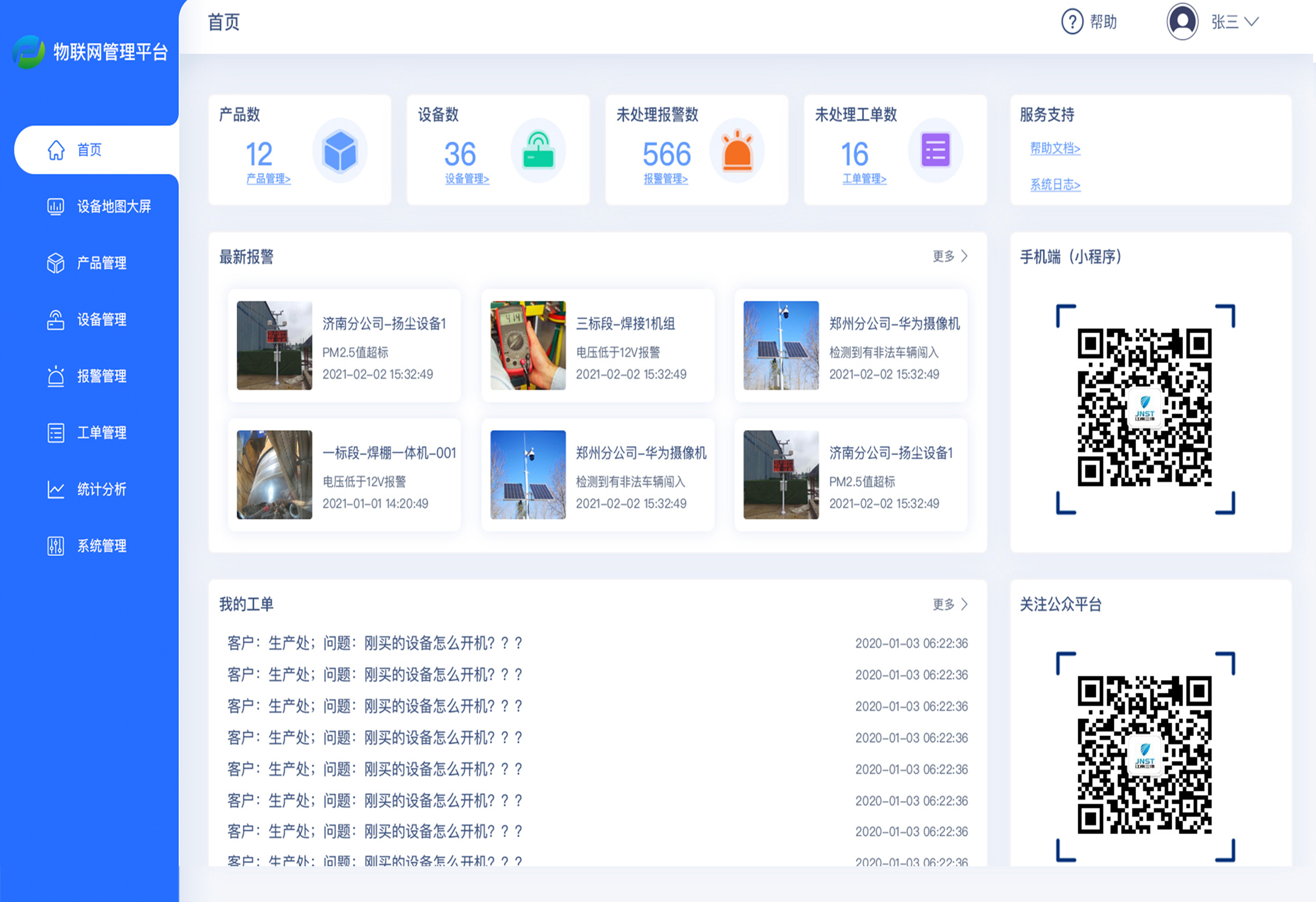Viewport: 1316px width, 902px height.
Task: Open the bottom-row 郑州分公司-华为摄像机 thumbnail
Action: (x=528, y=475)
